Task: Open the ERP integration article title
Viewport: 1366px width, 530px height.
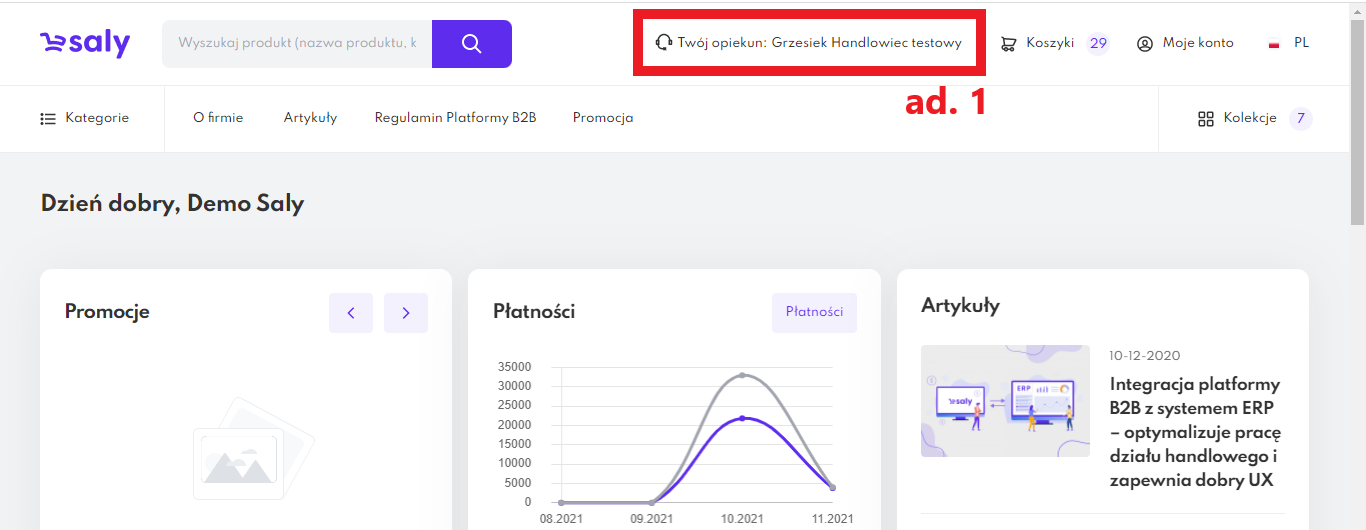Action: pyautogui.click(x=1195, y=432)
